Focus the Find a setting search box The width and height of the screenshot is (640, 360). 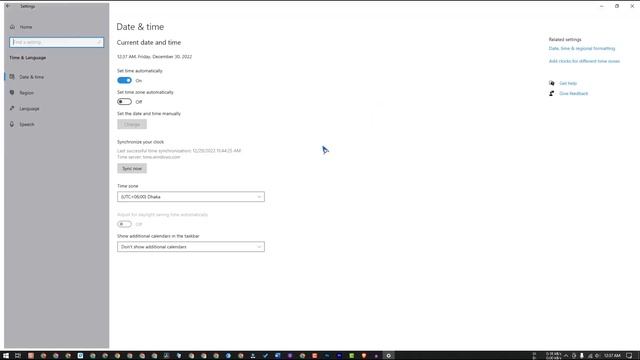point(57,42)
